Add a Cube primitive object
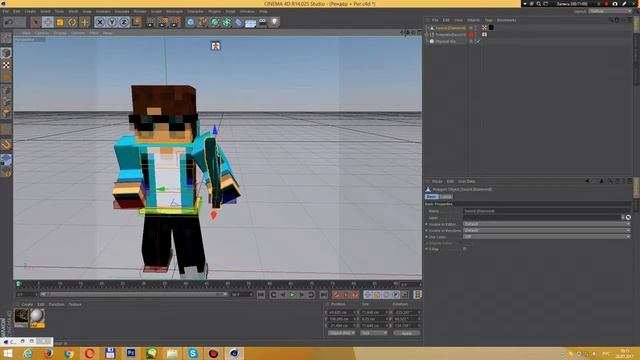This screenshot has height=360, width=640. click(190, 22)
